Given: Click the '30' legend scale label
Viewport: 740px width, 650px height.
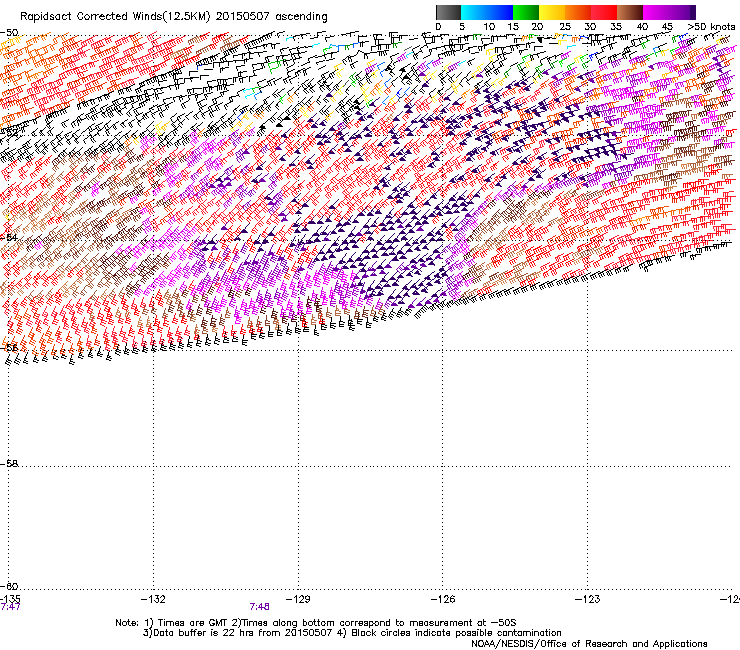Looking at the screenshot, I should point(590,27).
